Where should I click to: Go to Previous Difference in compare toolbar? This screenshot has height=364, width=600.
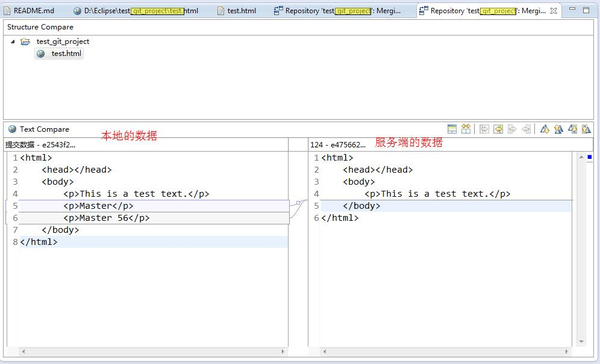558,129
